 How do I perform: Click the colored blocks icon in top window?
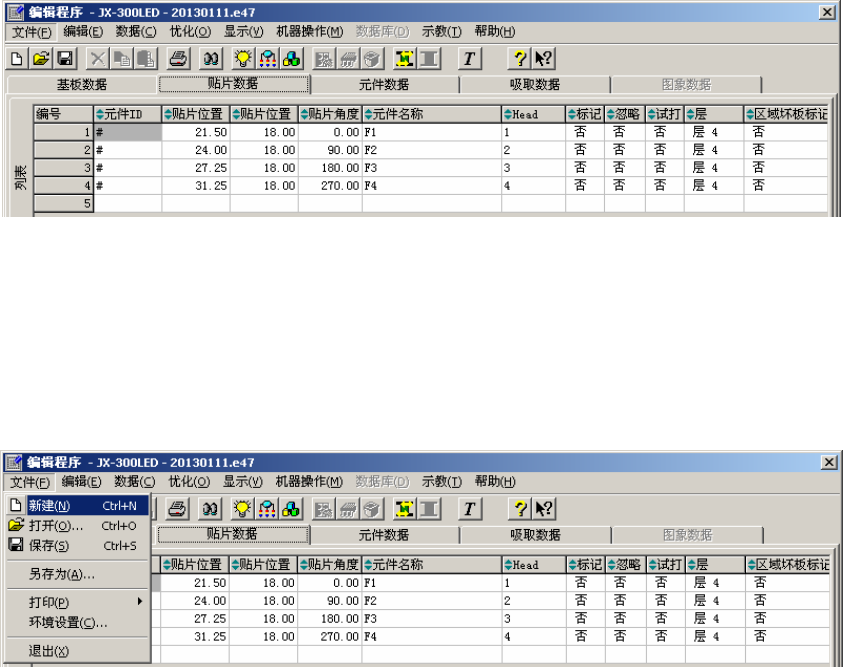click(x=291, y=59)
